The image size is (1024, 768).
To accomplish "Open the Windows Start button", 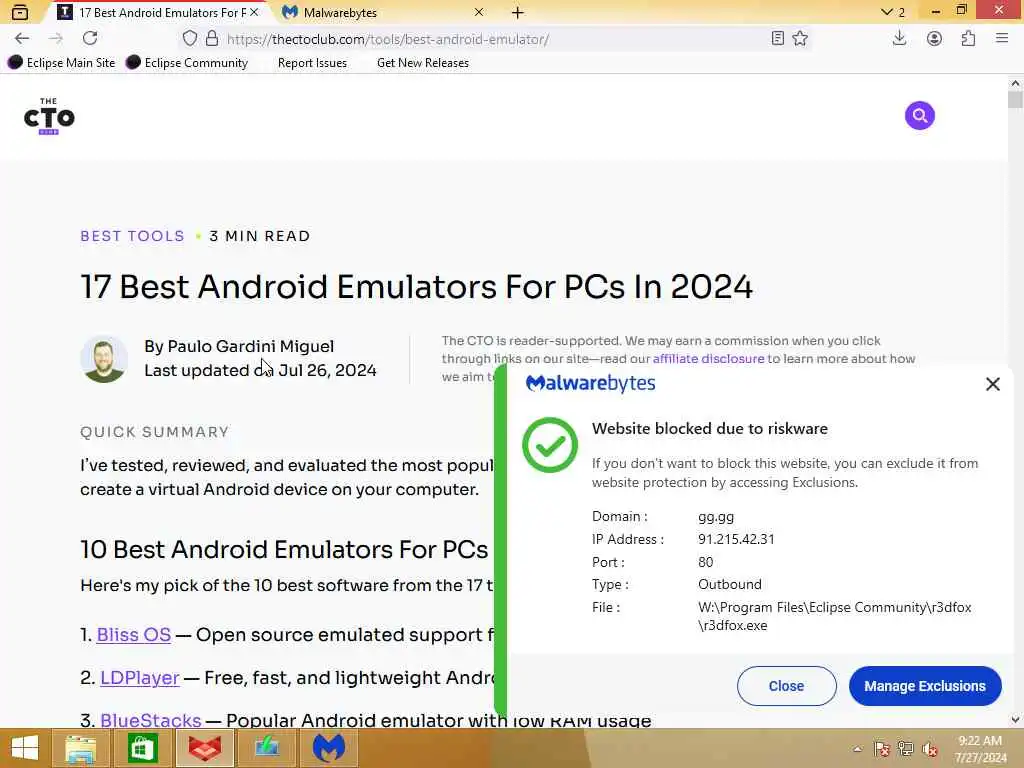I will coord(25,748).
